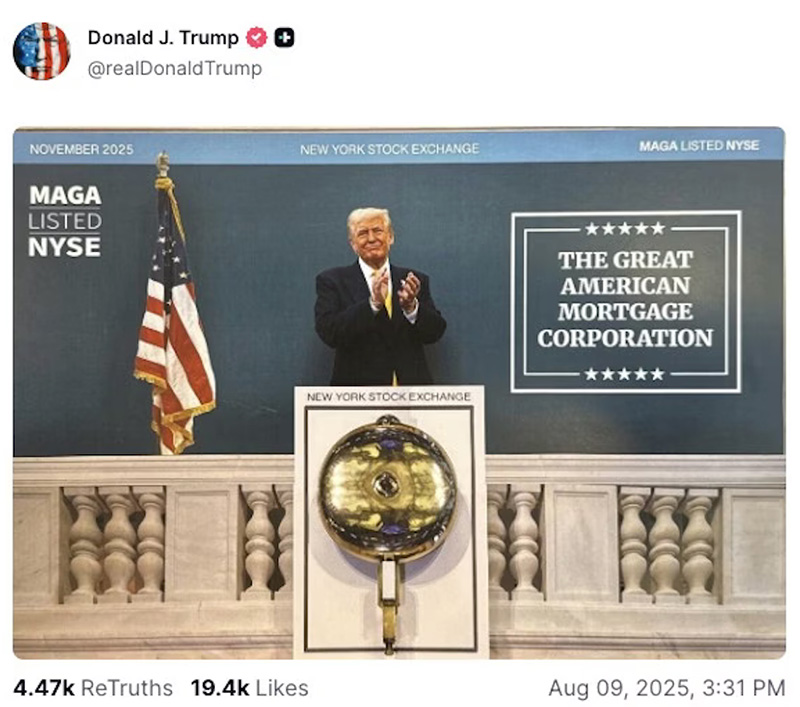The width and height of the screenshot is (800, 707).
Task: Click the Great American Mortgage Corporation sign
Action: point(626,301)
